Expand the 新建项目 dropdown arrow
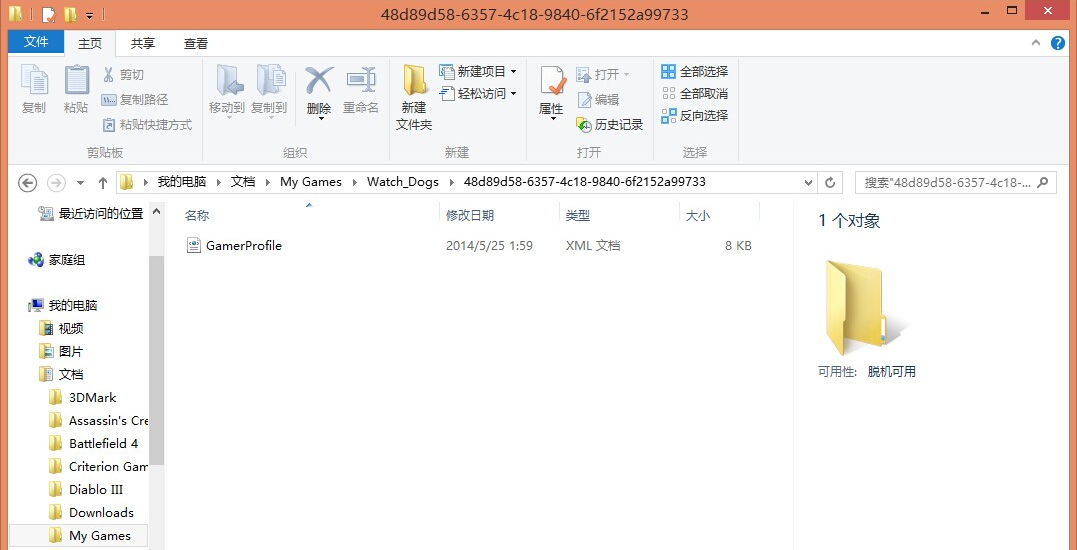Image resolution: width=1077 pixels, height=550 pixels. [514, 71]
